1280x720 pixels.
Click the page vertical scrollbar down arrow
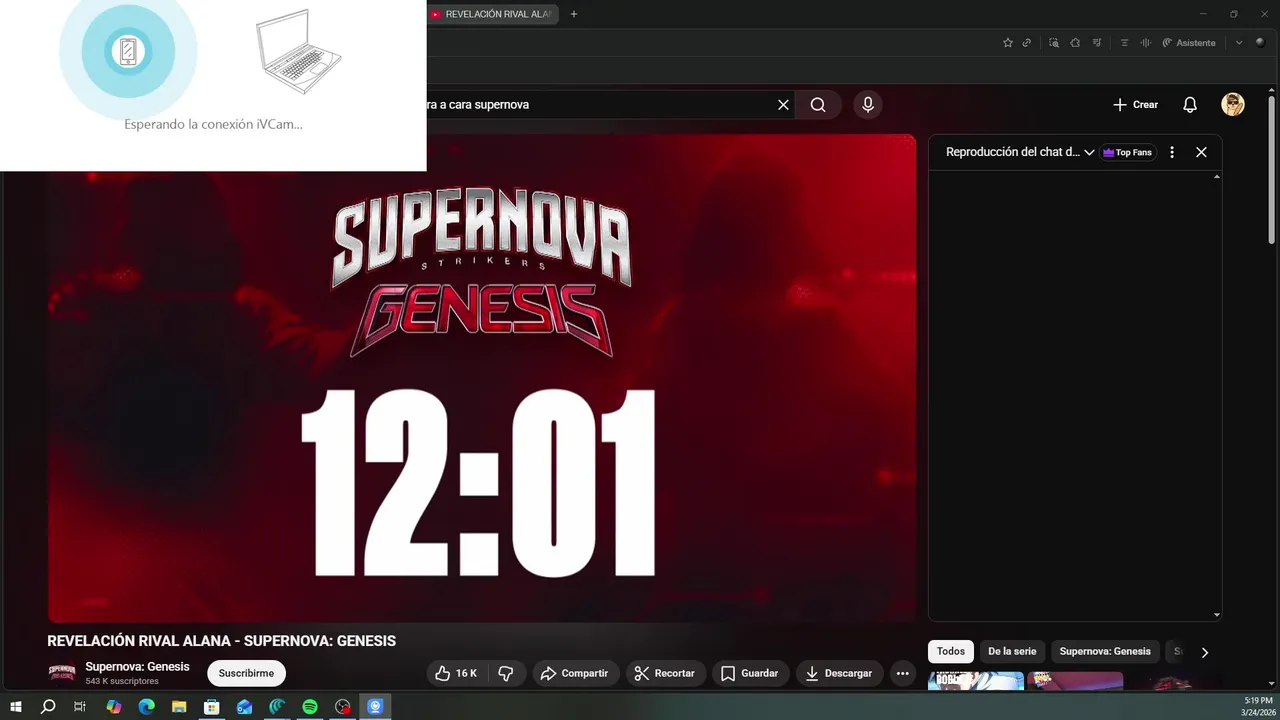coord(1272,684)
